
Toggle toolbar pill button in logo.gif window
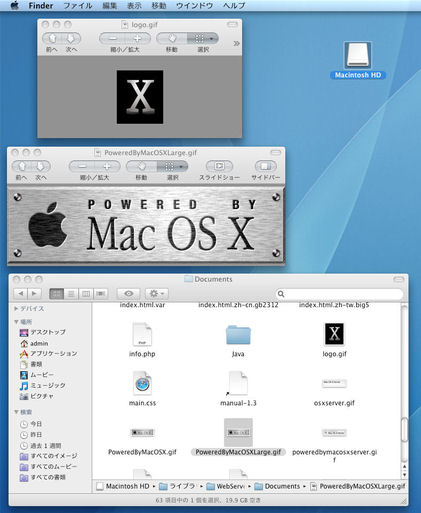tap(232, 24)
